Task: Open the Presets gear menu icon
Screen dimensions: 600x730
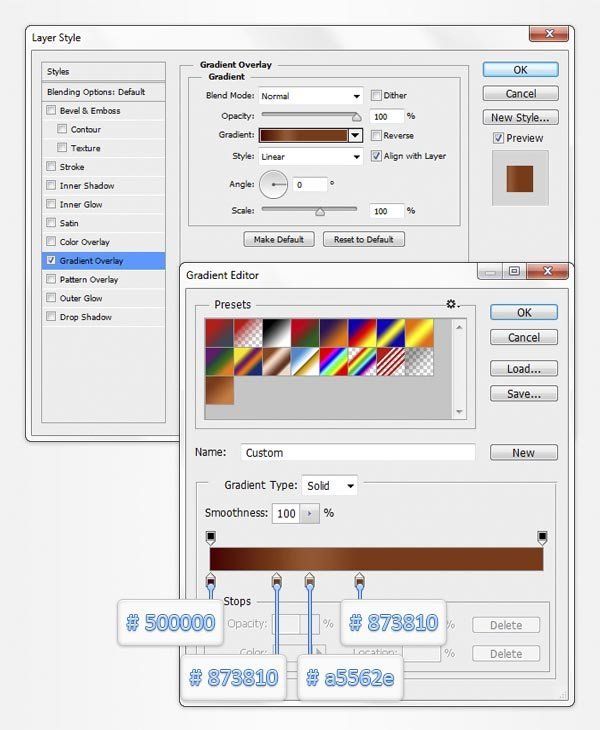Action: click(451, 304)
